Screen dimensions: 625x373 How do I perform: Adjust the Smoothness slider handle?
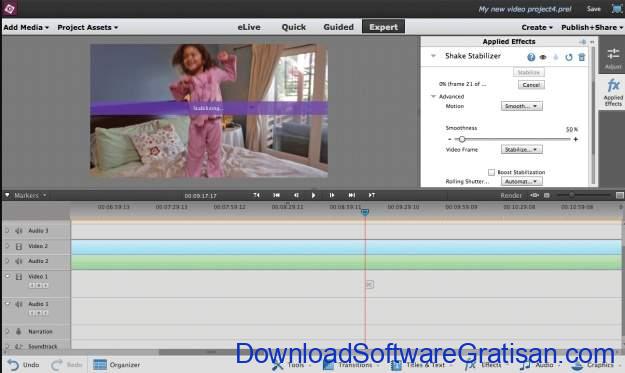click(x=462, y=139)
